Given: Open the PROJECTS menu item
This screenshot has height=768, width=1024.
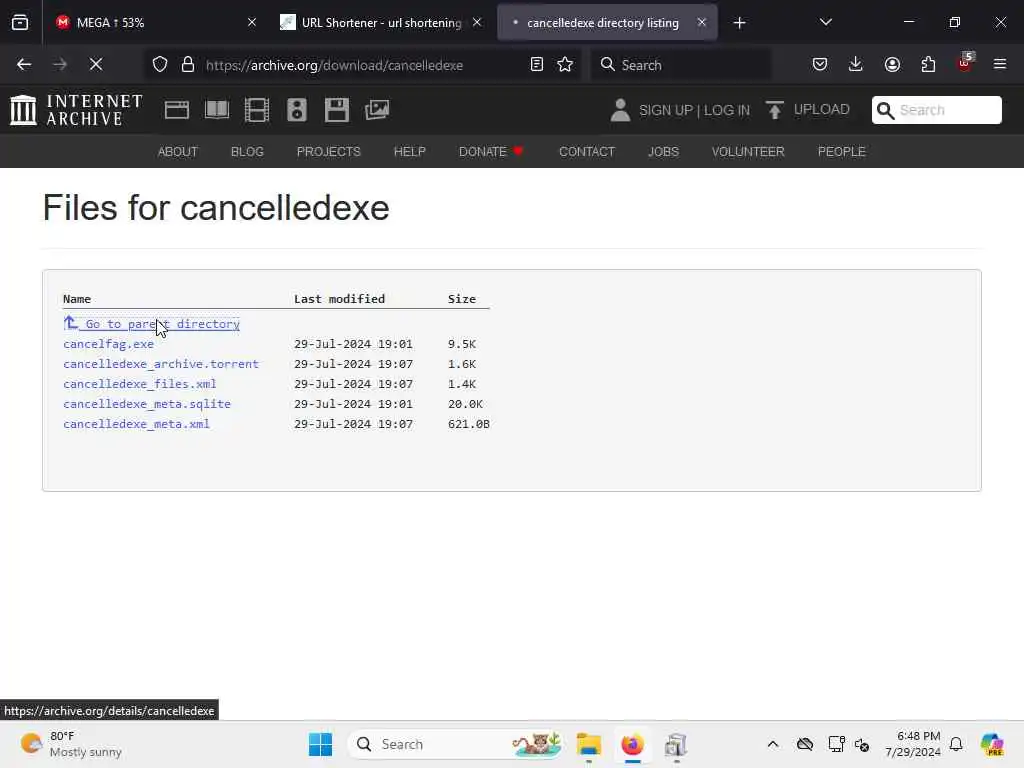Looking at the screenshot, I should [328, 152].
